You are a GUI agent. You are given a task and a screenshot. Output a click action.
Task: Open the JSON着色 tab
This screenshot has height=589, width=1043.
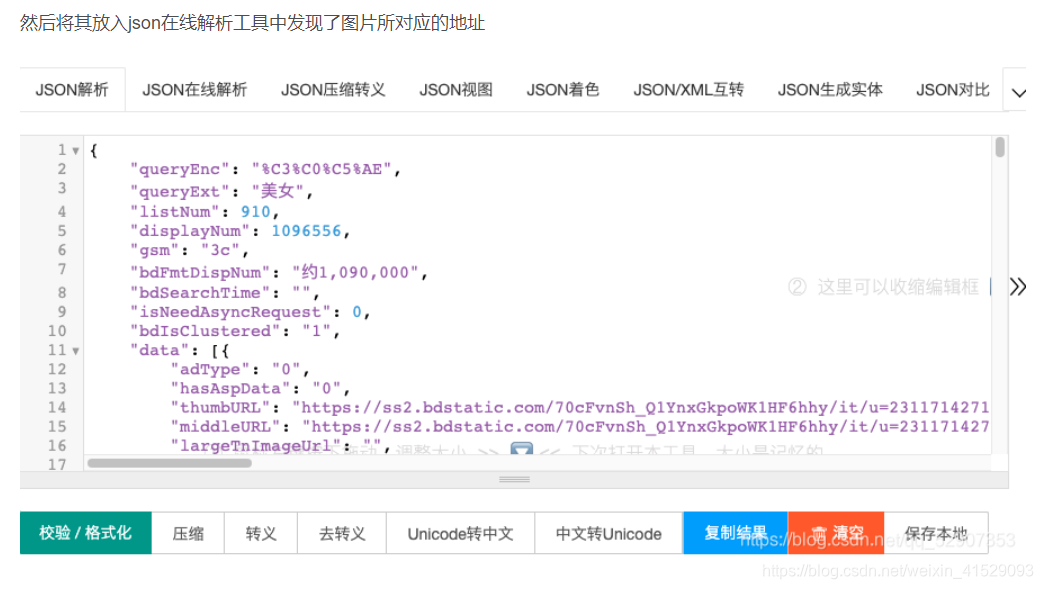563,90
